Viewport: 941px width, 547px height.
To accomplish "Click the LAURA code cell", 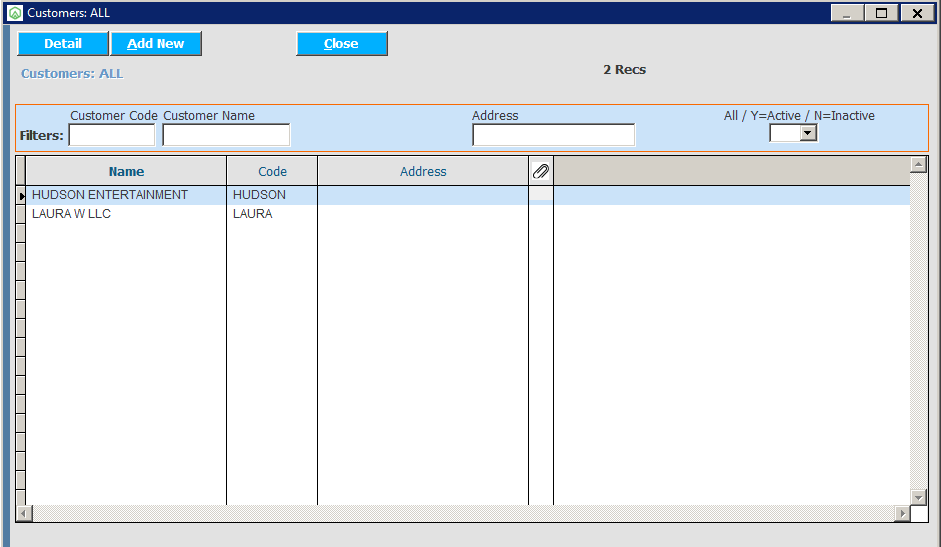I will point(272,214).
